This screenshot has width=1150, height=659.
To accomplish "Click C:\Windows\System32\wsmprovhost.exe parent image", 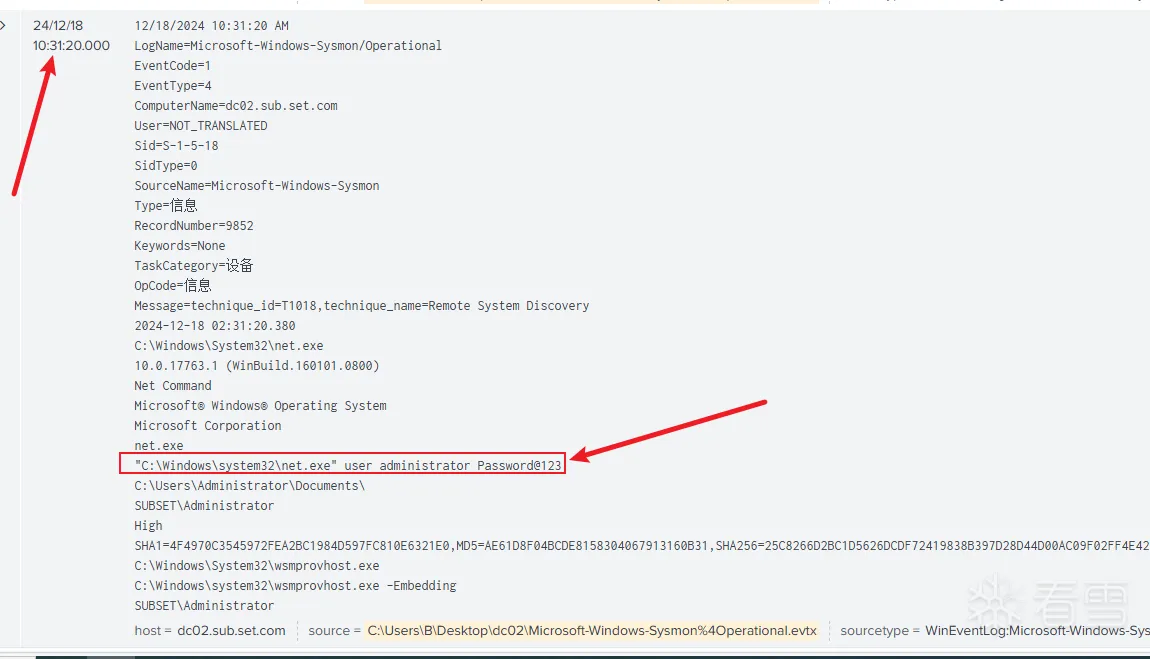I will point(257,565).
